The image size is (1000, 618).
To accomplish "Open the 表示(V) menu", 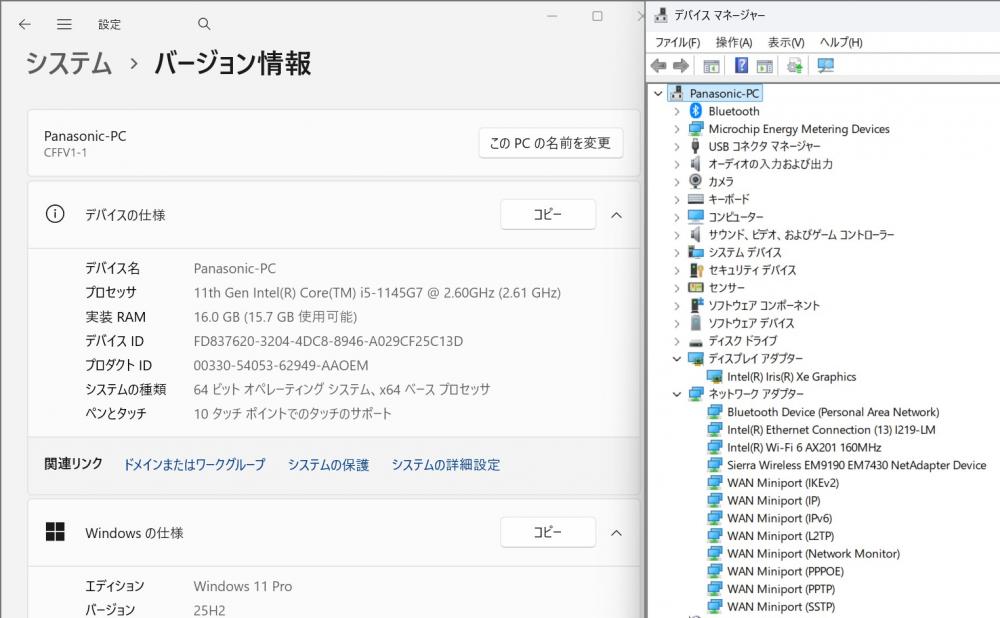I will click(786, 42).
